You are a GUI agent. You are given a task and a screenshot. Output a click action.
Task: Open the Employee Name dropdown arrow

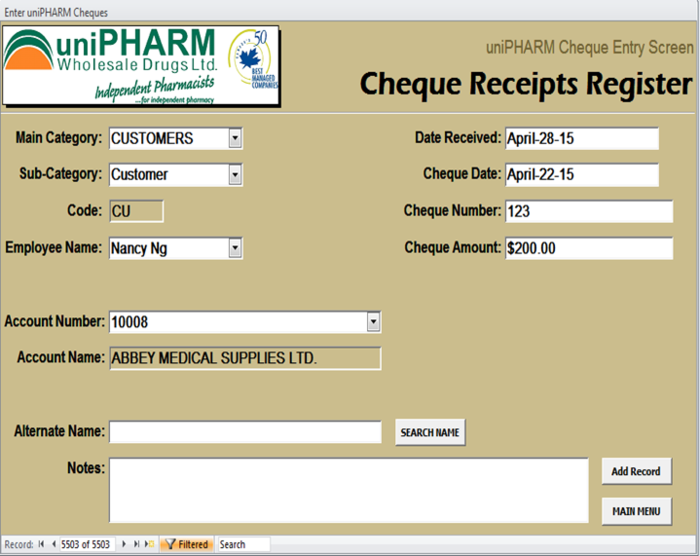point(235,248)
